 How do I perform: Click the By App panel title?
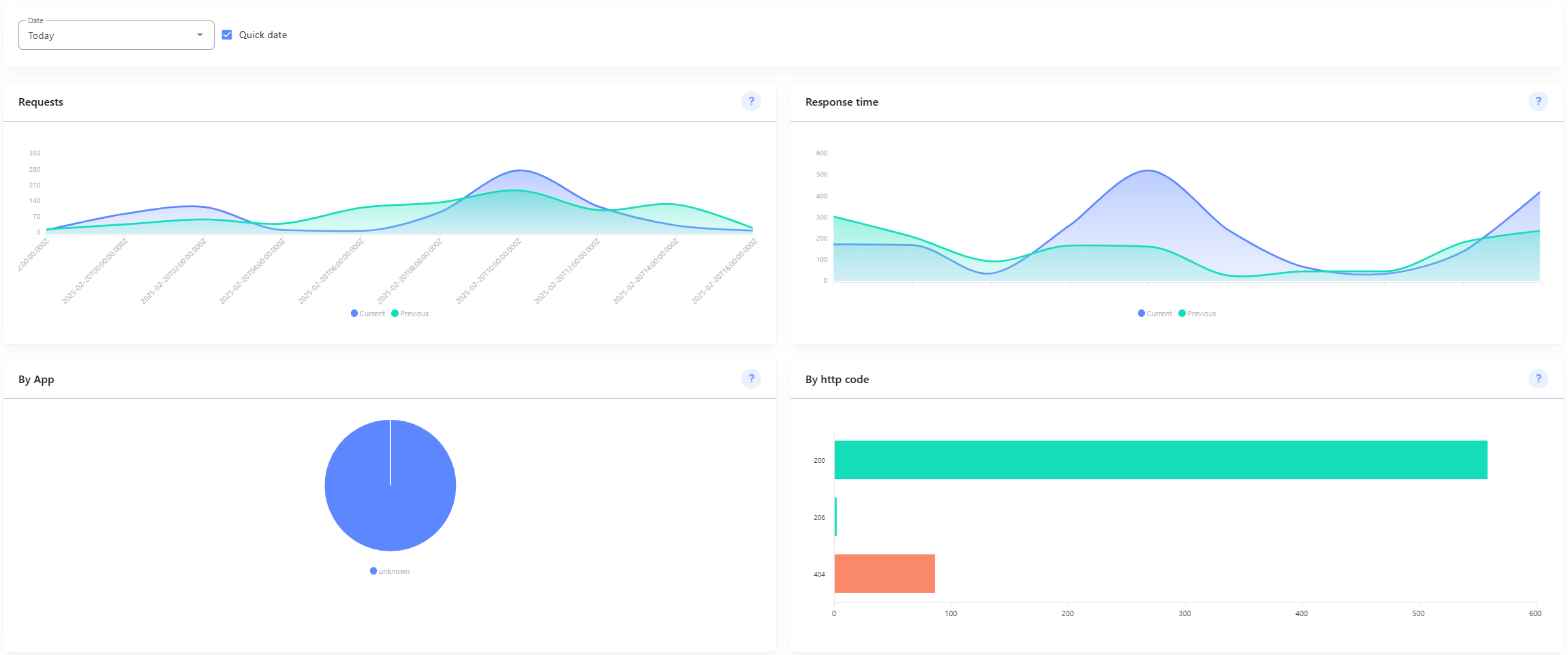click(x=36, y=380)
